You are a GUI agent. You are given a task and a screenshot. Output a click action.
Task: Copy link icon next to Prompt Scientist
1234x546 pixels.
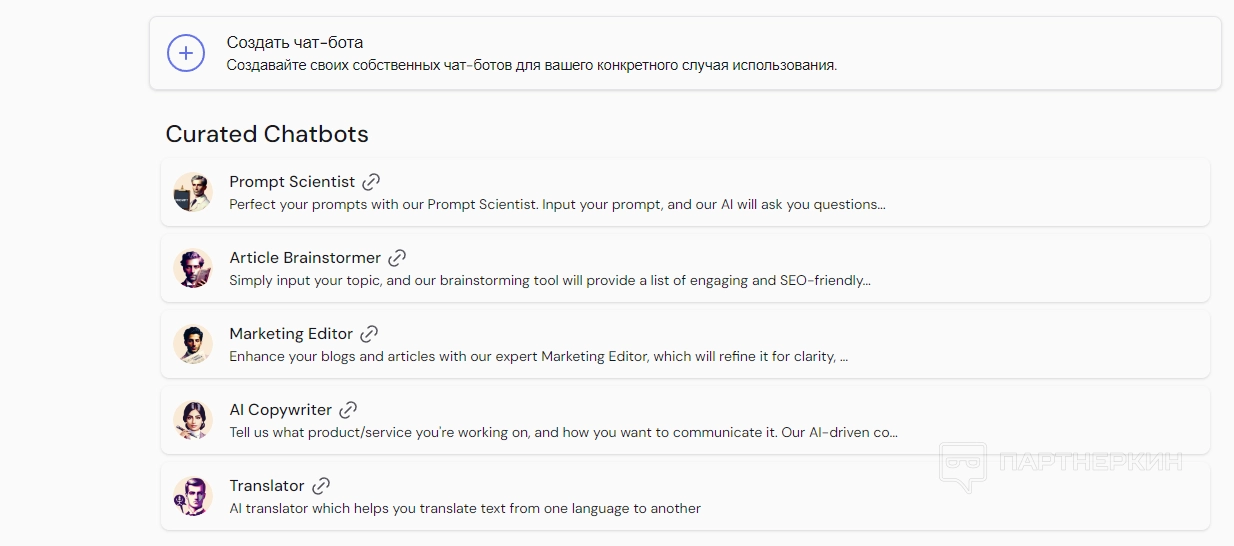pos(371,182)
